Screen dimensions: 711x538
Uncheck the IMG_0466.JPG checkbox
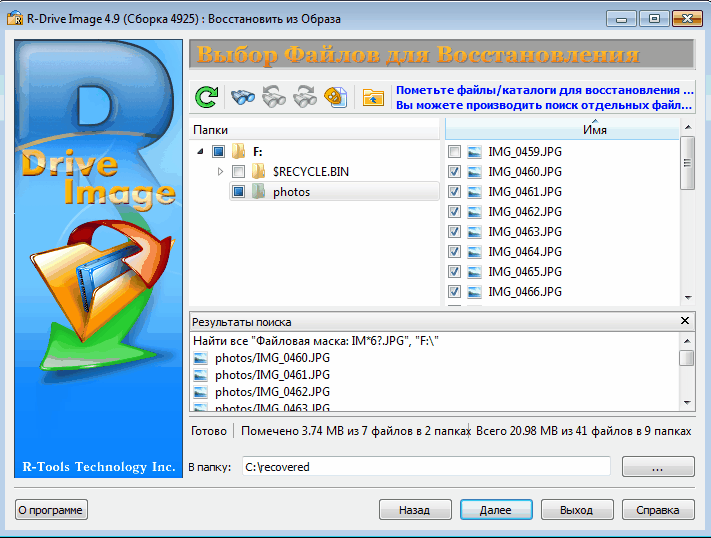click(454, 291)
